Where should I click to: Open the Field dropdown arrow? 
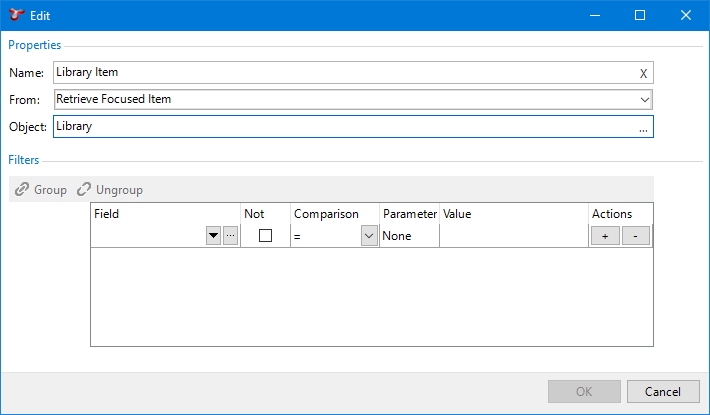pos(212,236)
